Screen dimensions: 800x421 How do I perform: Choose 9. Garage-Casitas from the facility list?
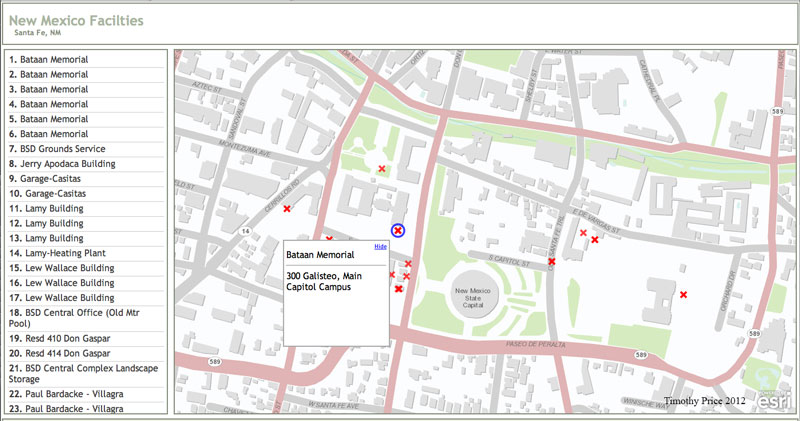[x=53, y=179]
